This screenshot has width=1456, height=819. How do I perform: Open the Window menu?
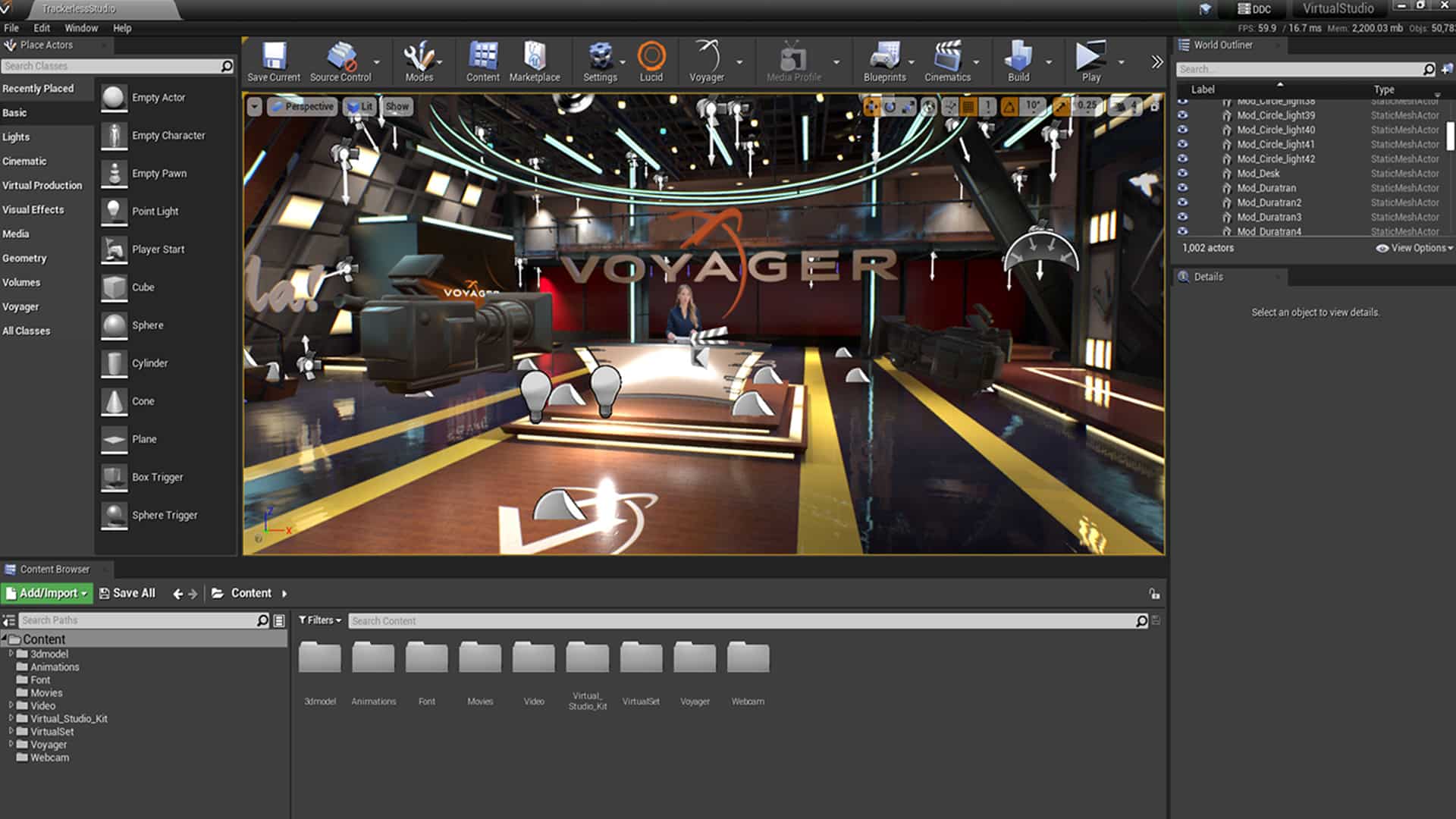81,28
